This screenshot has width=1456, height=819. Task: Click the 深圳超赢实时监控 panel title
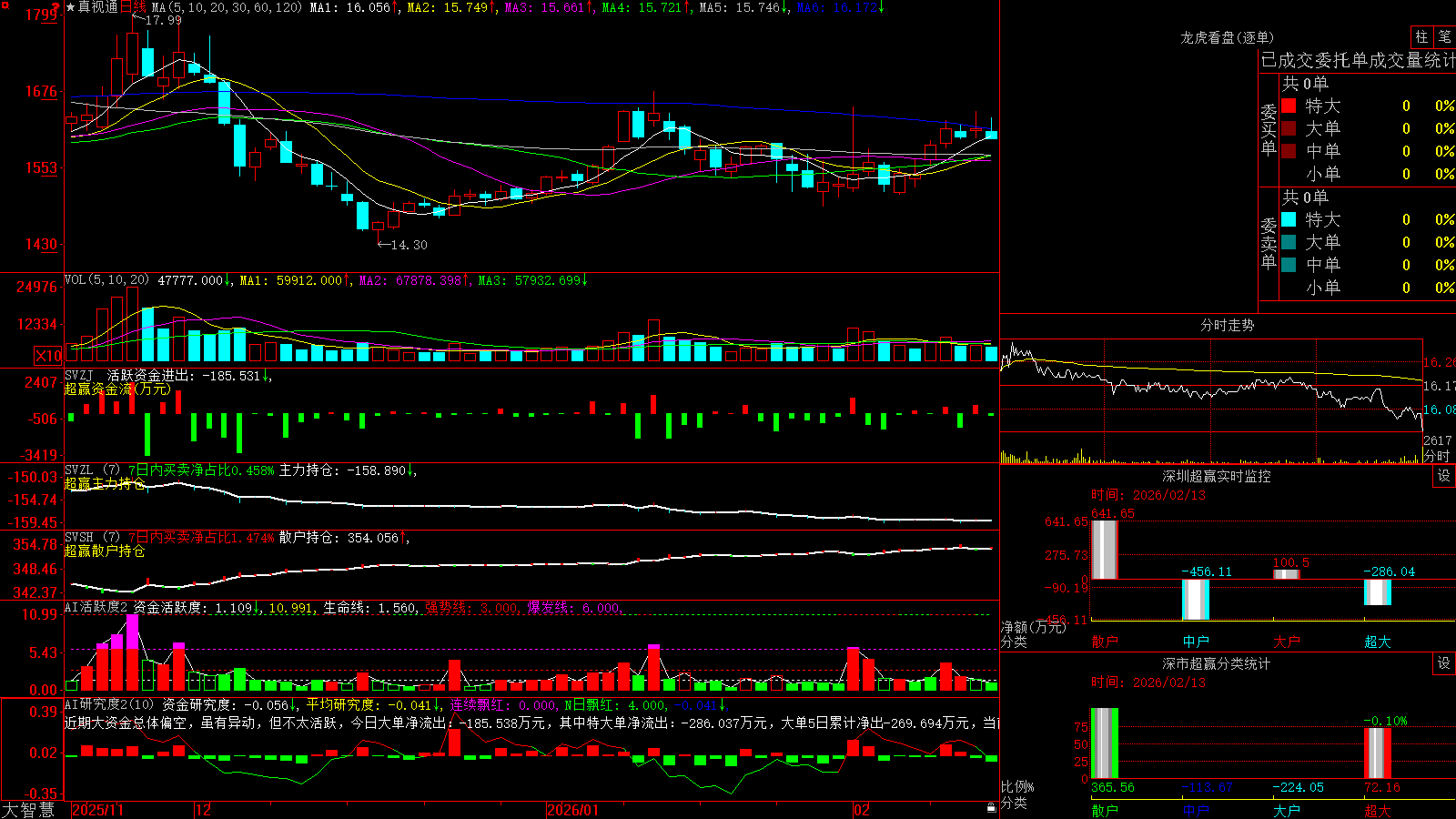[x=1216, y=476]
